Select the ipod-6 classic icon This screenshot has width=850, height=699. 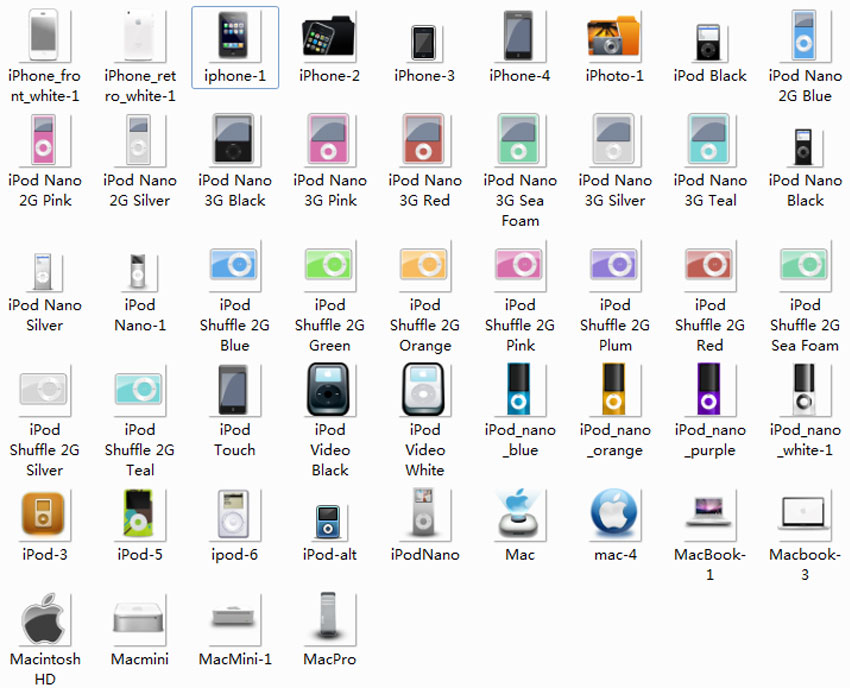point(234,514)
